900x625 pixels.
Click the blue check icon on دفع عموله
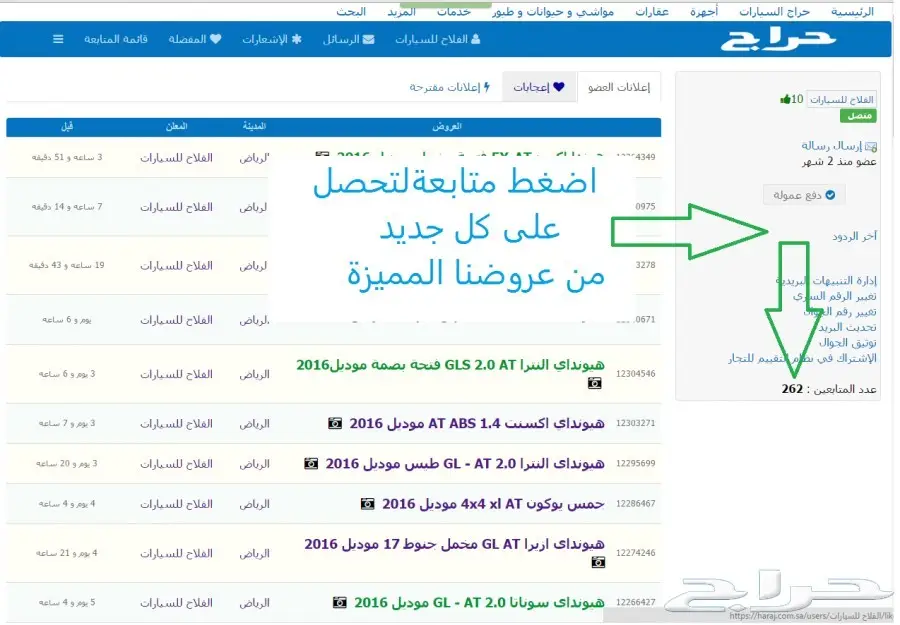[830, 194]
